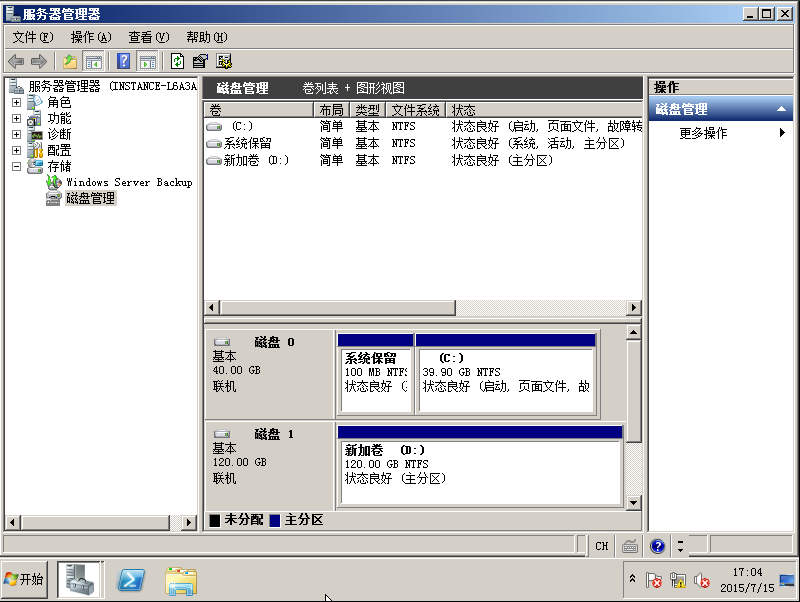The image size is (800, 602).
Task: Select the 诊断 node icon in tree
Action: click(x=35, y=135)
